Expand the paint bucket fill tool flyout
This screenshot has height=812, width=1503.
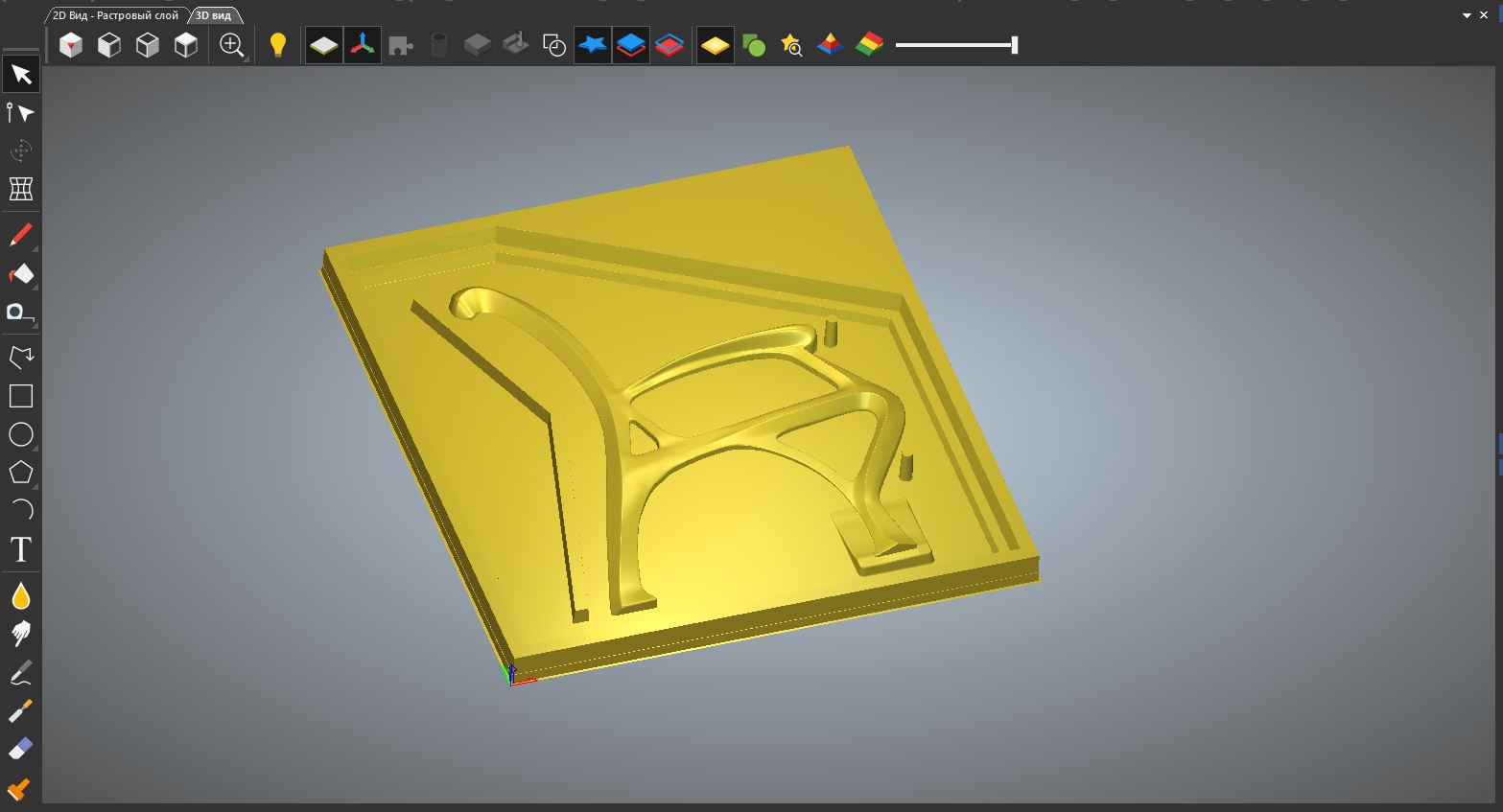pos(21,275)
